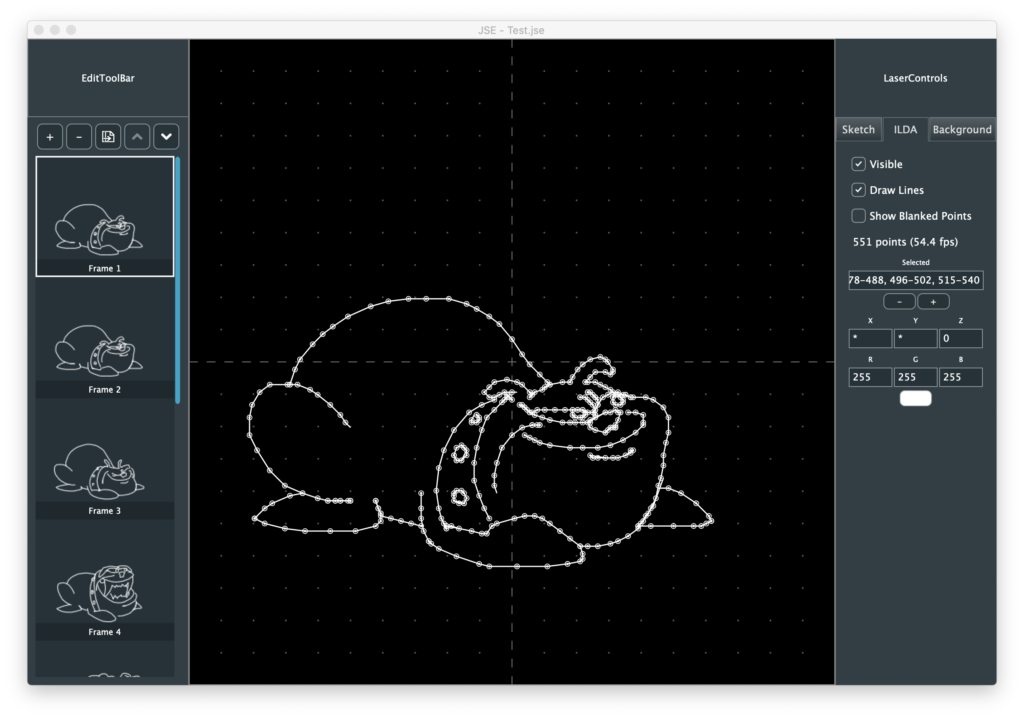Open the Background tab
The width and height of the screenshot is (1024, 719).
(x=962, y=130)
